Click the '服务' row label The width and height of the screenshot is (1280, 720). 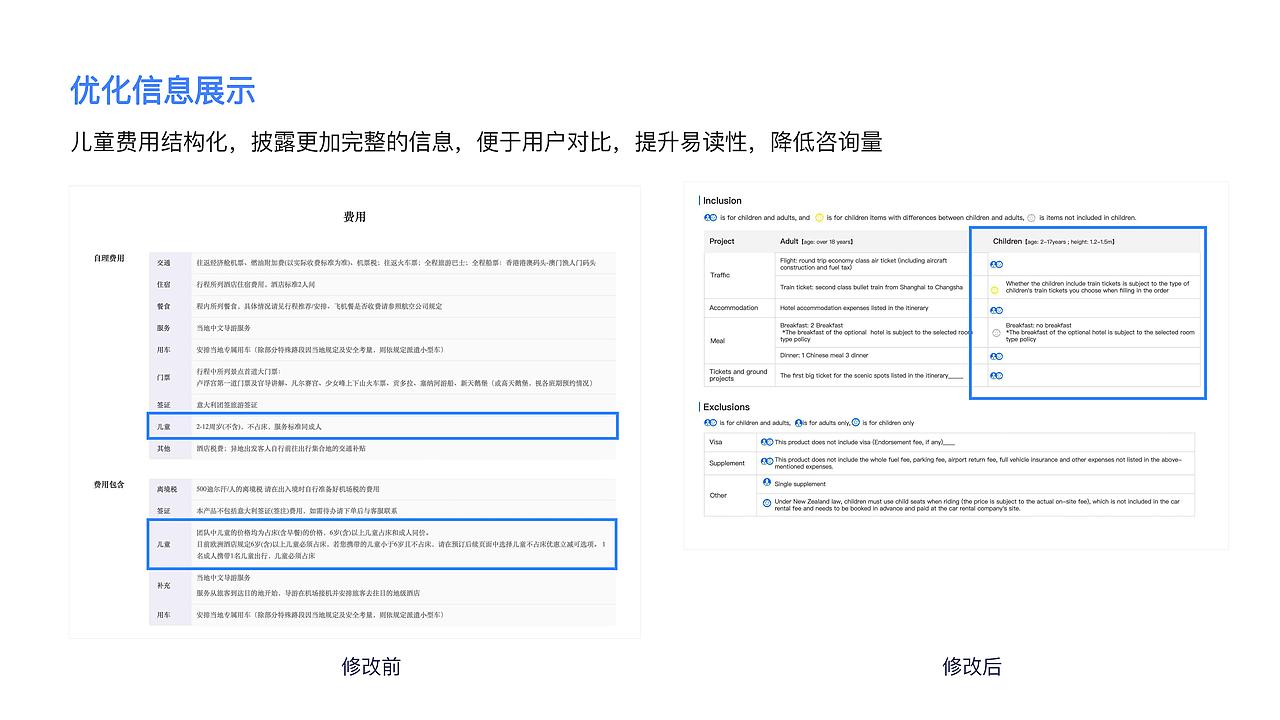(163, 328)
